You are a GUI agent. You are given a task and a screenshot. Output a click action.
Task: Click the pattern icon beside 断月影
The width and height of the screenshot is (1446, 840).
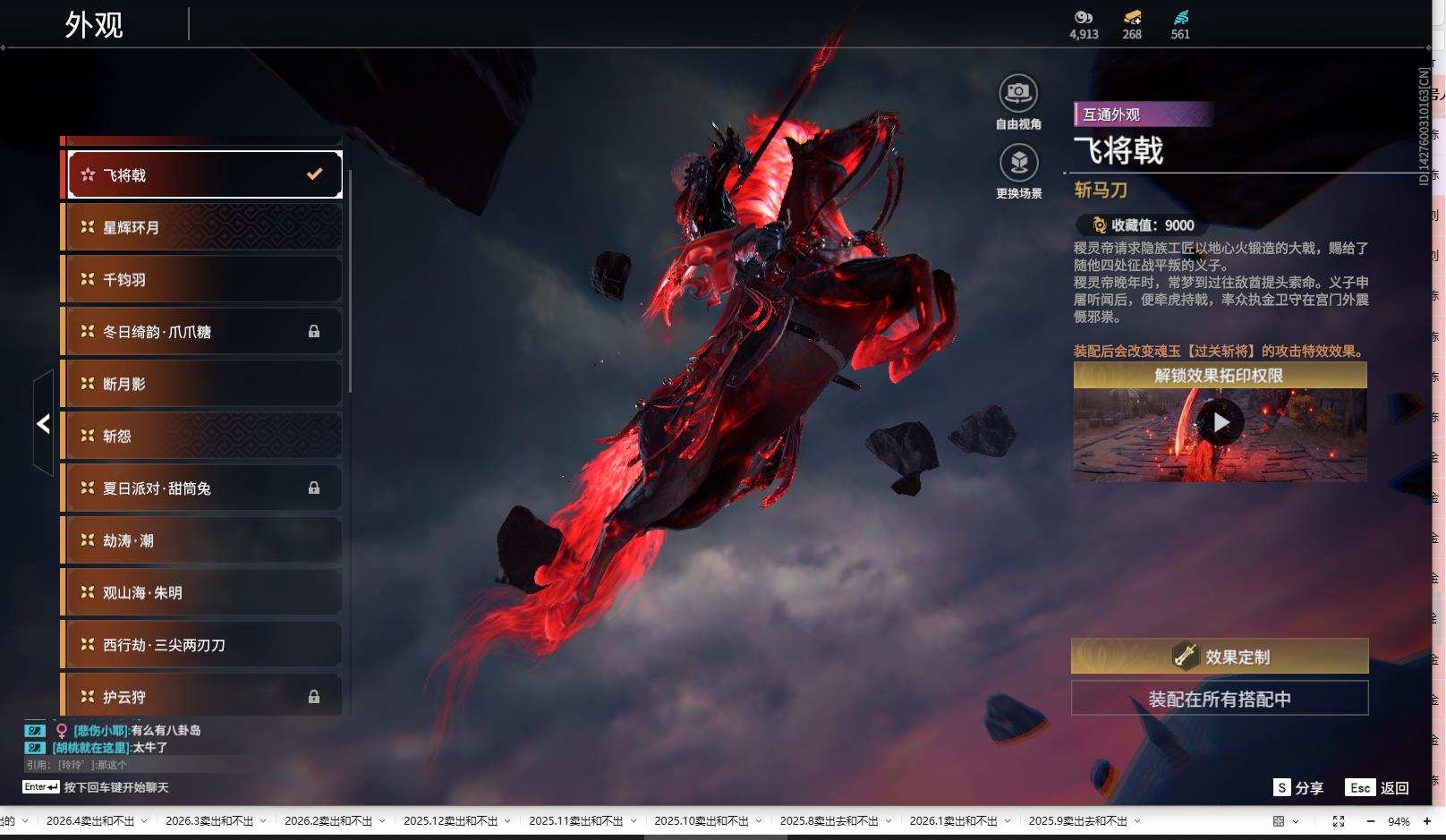coord(88,384)
